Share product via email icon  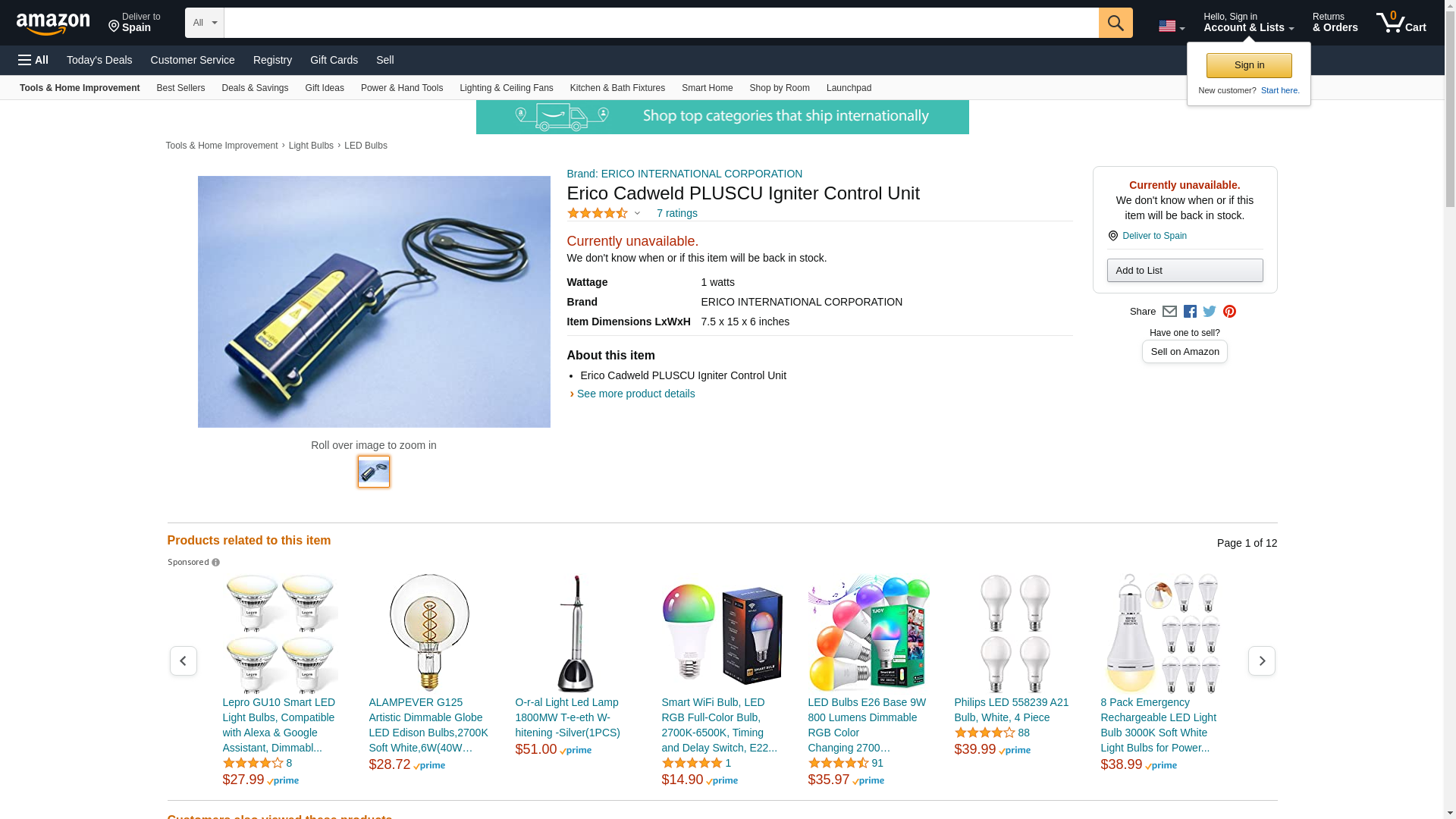pos(1169,312)
